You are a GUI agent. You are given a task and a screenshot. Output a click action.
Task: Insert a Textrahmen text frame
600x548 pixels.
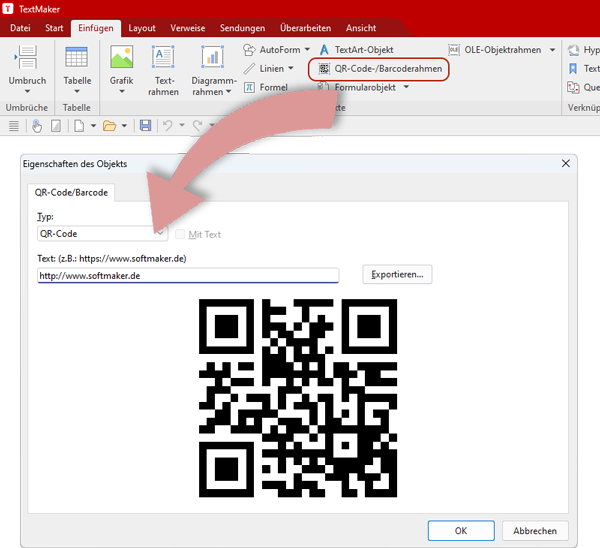(x=163, y=57)
